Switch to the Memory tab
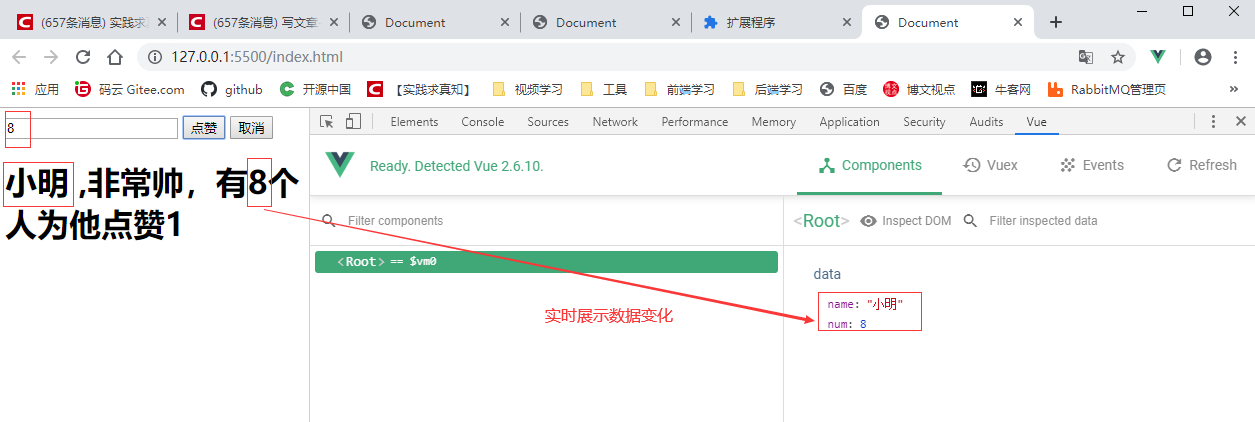This screenshot has width=1255, height=422. click(x=774, y=122)
